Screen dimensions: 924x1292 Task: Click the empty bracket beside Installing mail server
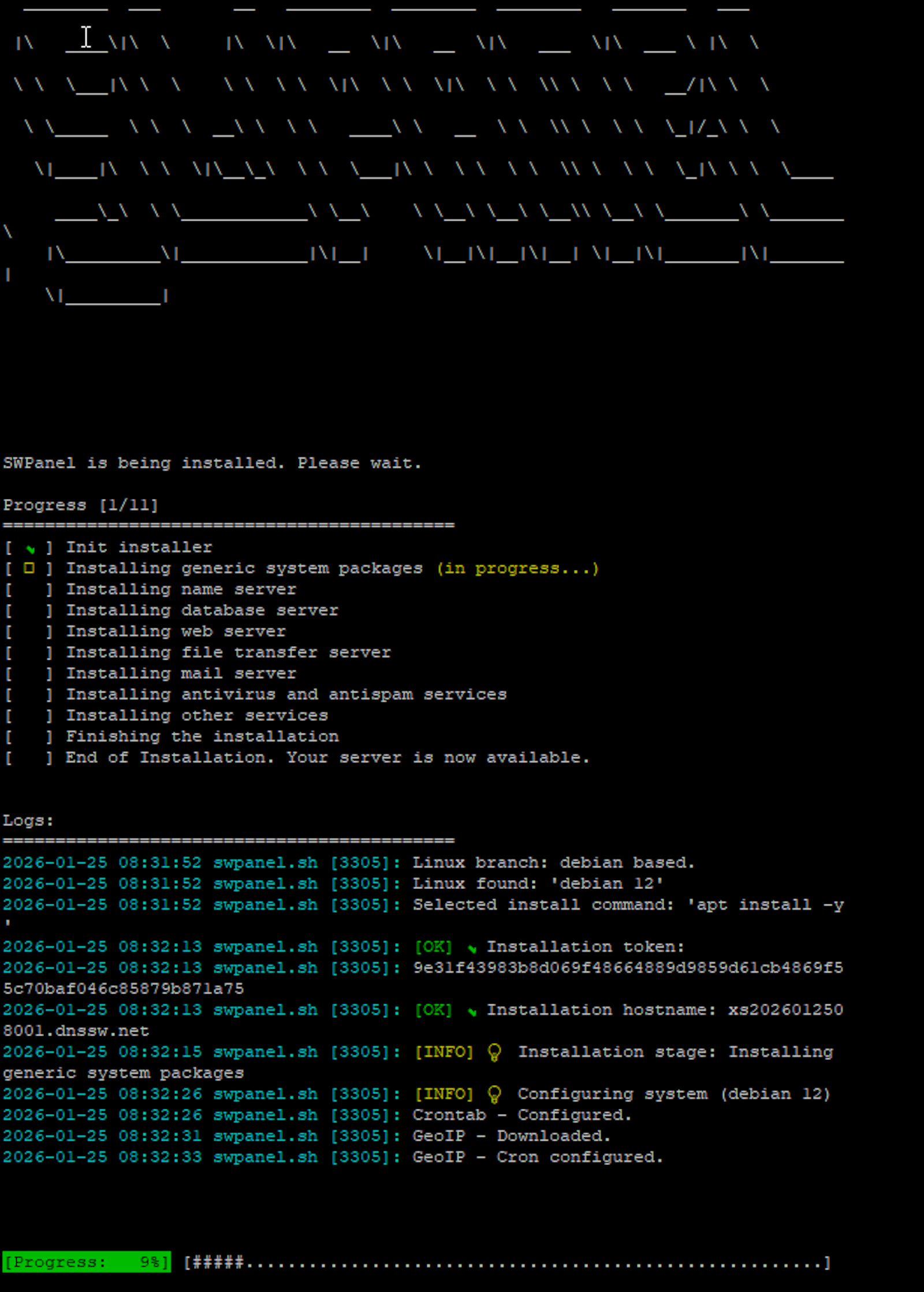[x=29, y=673]
